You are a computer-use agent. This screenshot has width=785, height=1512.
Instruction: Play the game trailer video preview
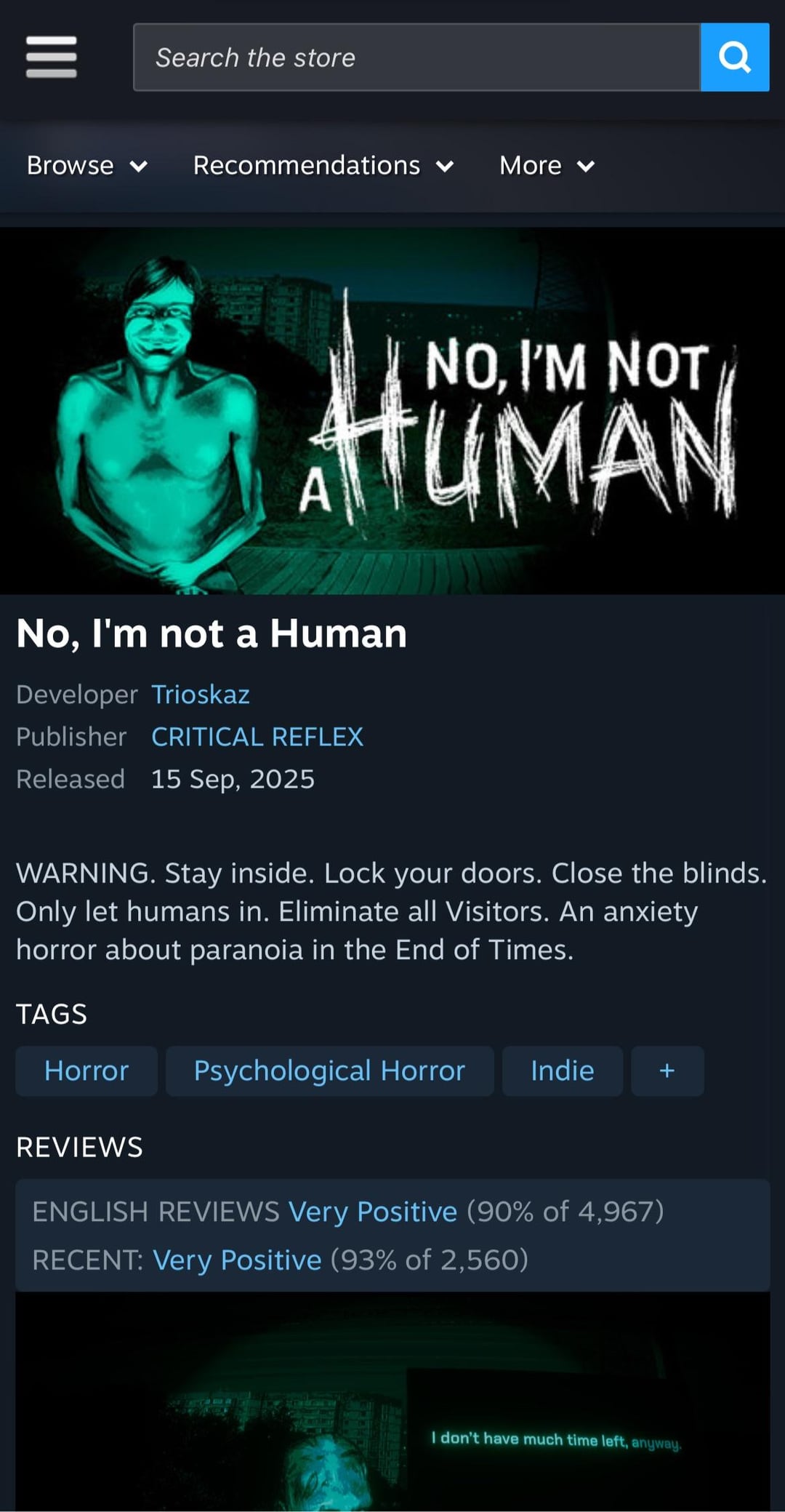point(392,1401)
